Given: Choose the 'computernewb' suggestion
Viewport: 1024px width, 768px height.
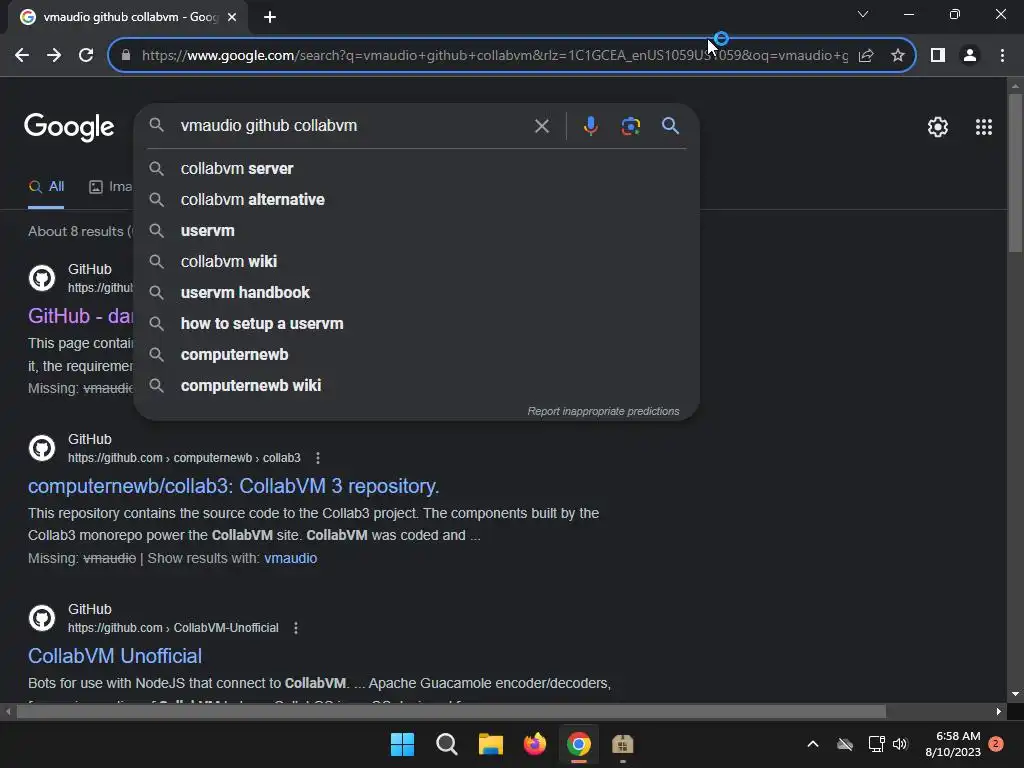Looking at the screenshot, I should click(416, 355).
